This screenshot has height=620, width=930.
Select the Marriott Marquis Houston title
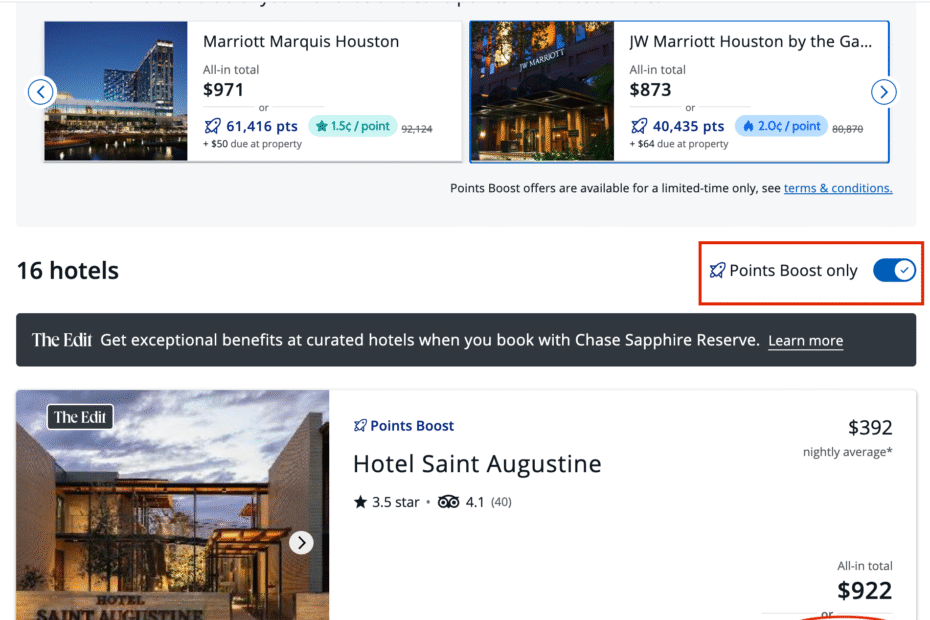click(x=301, y=42)
